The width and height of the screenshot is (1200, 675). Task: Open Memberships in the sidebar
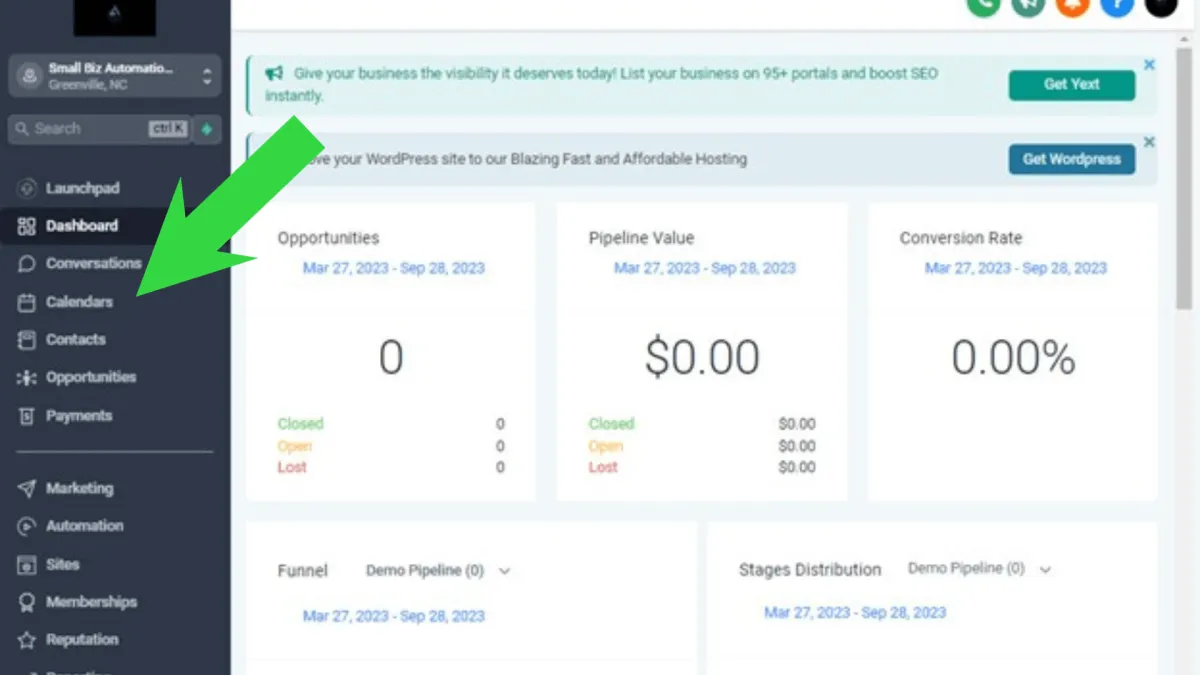click(77, 602)
